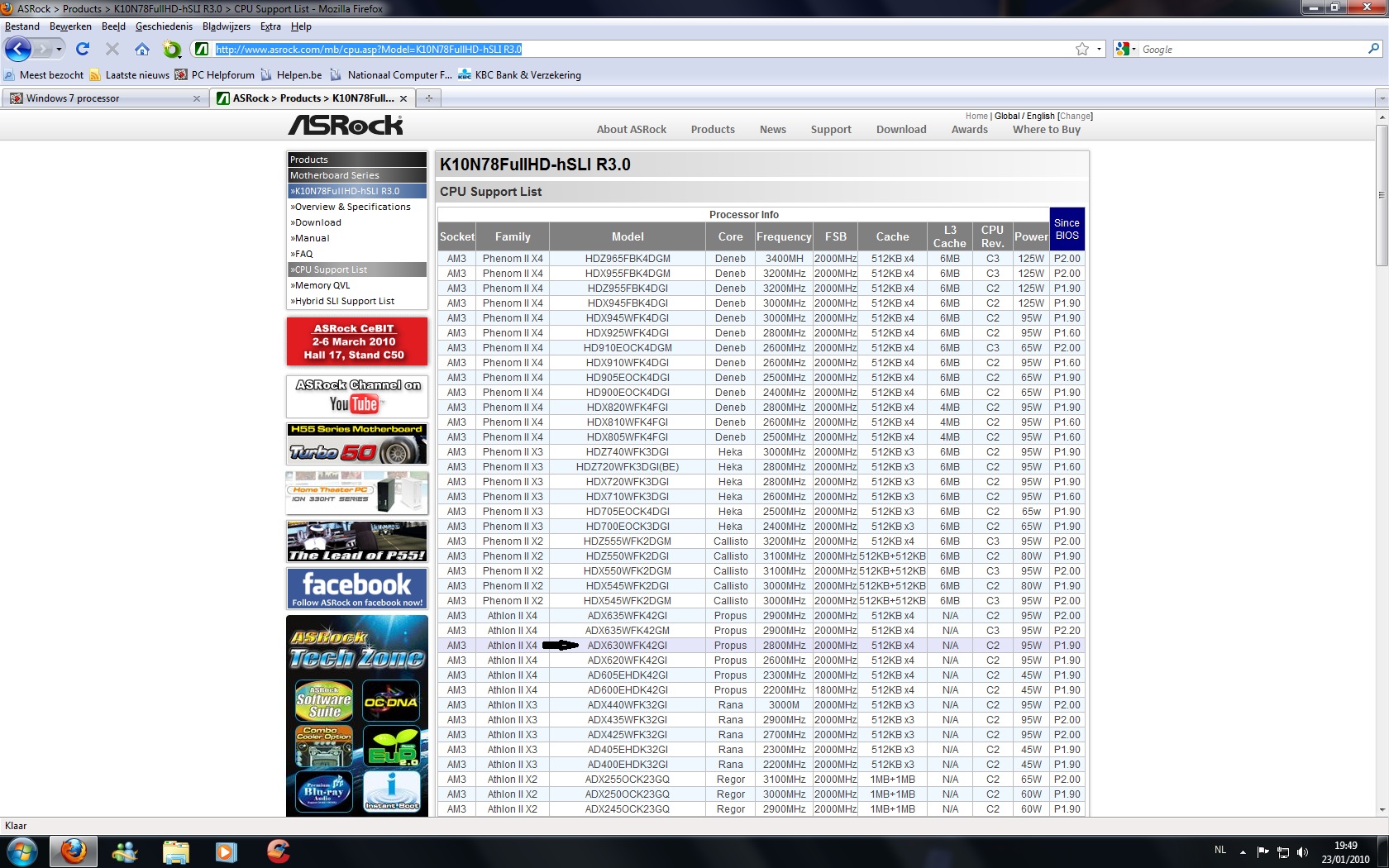Open the EuP 2.0 icon
Viewport: 1389px width, 868px height.
coord(391,746)
